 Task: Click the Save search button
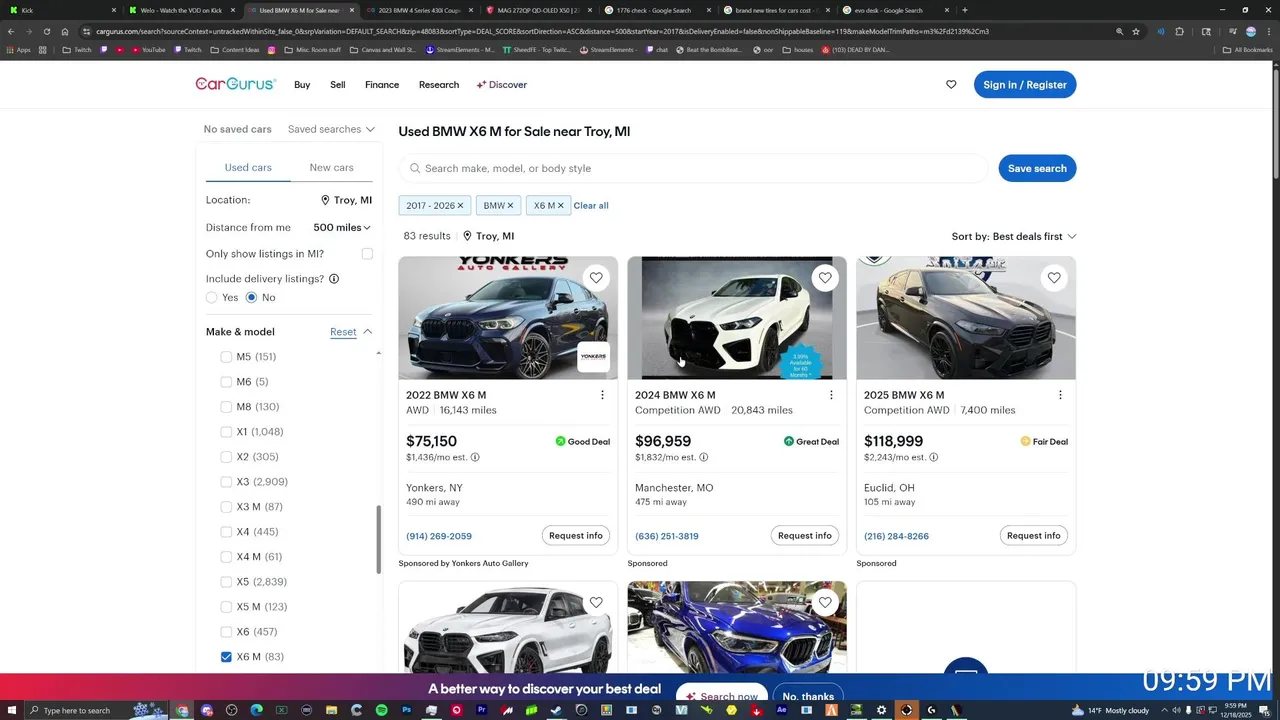coord(1037,168)
